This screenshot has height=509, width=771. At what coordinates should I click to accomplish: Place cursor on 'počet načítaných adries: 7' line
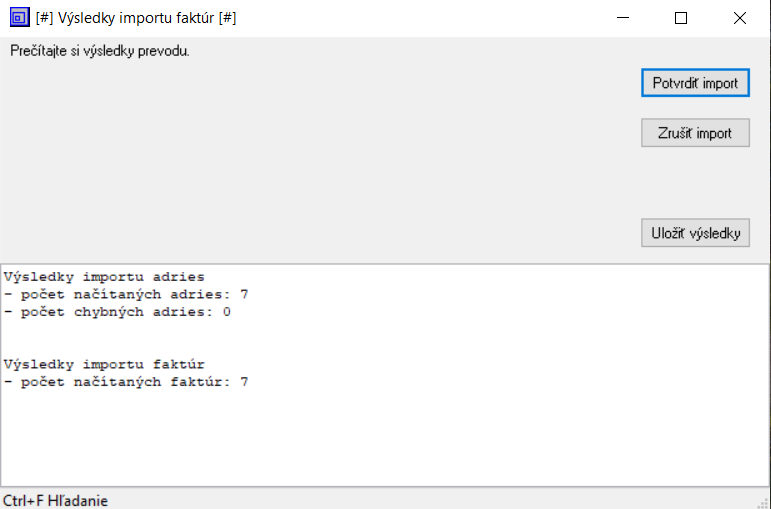[x=126, y=295]
